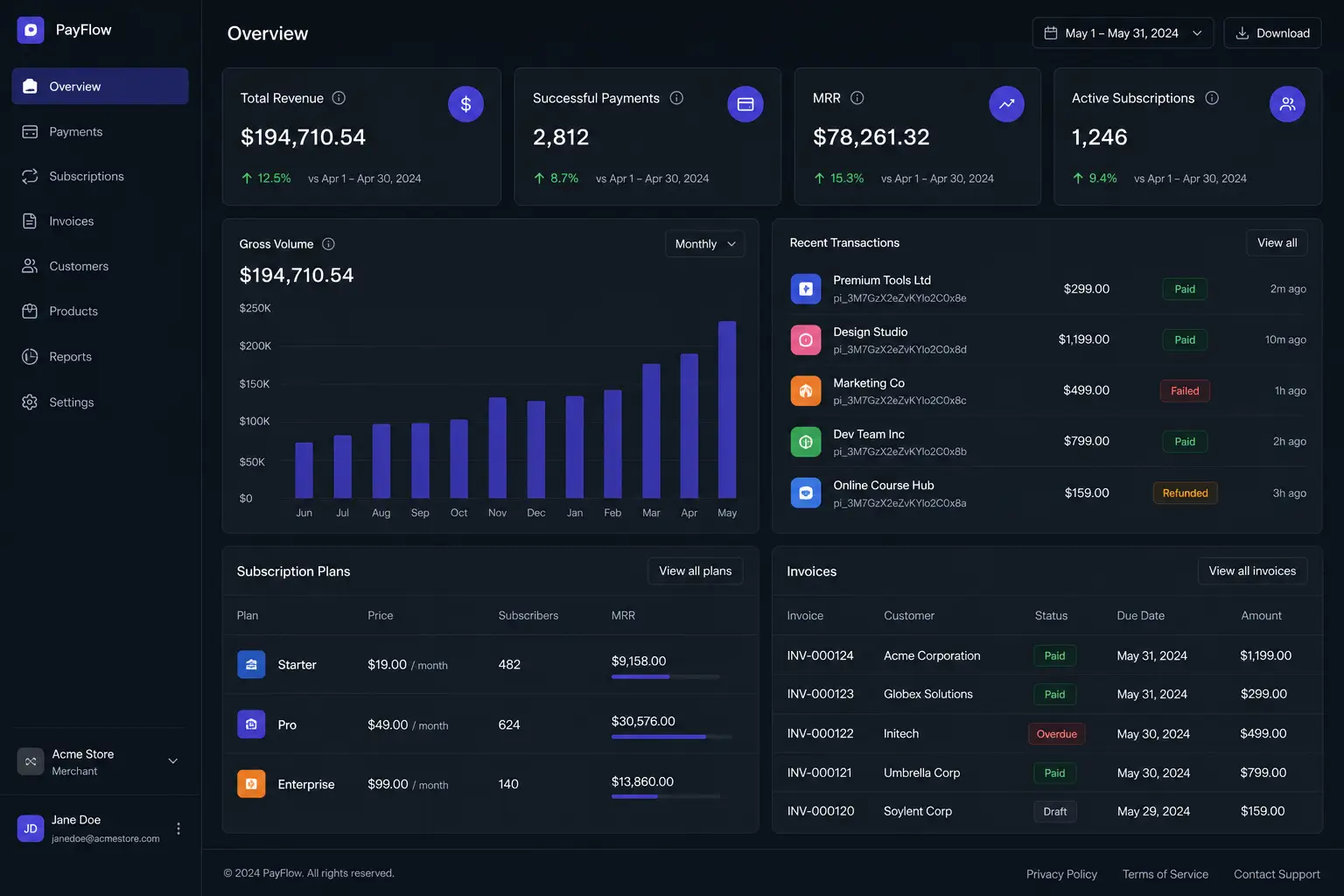Image resolution: width=1344 pixels, height=896 pixels.
Task: Click the Dev Team Inc transaction icon
Action: [x=806, y=442]
